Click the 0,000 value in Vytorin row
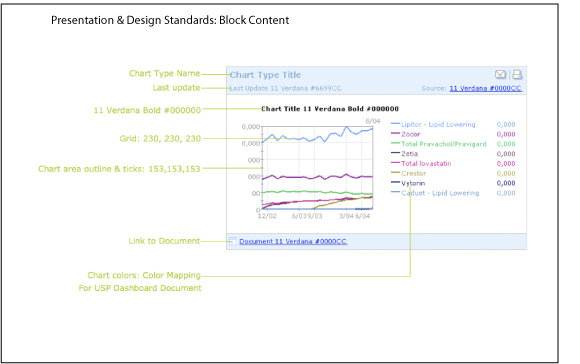The width and height of the screenshot is (580, 364). click(506, 183)
